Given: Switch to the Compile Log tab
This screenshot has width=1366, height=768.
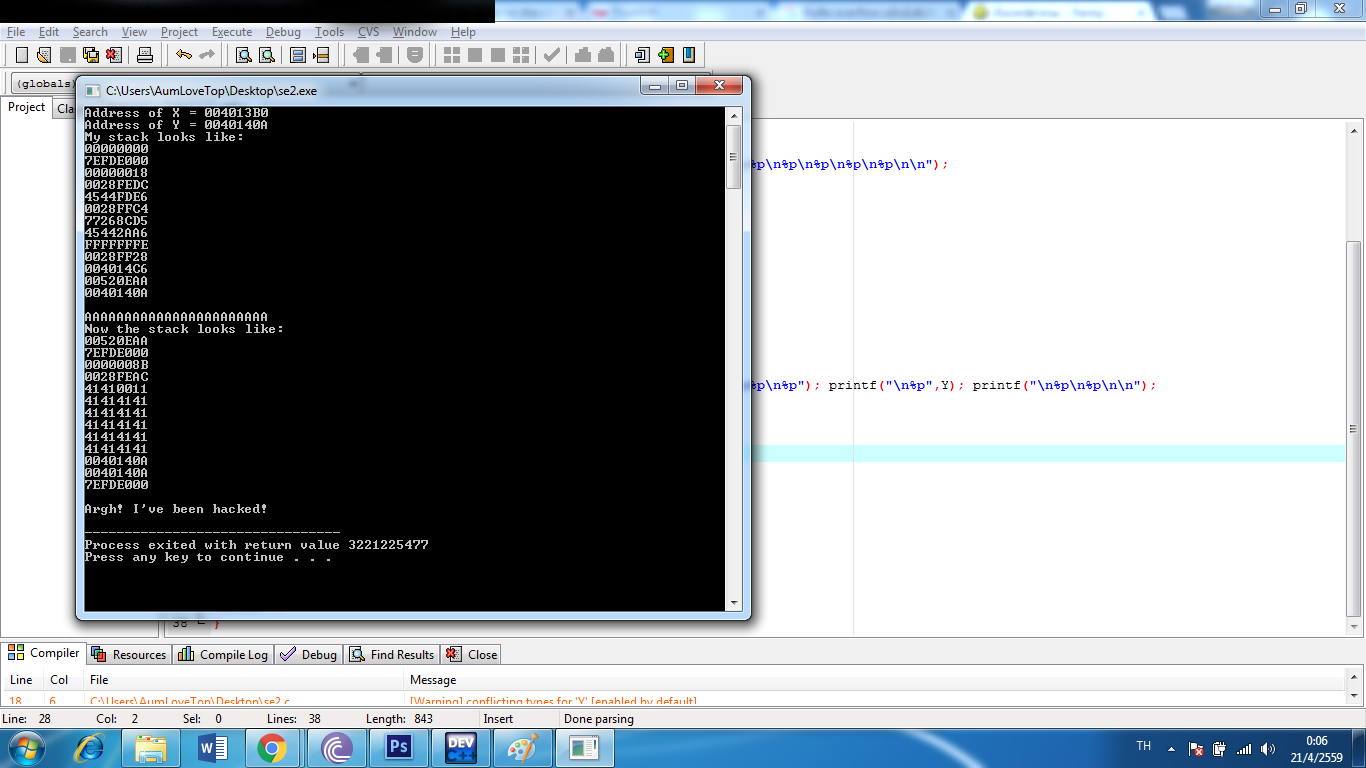Looking at the screenshot, I should tap(223, 655).
